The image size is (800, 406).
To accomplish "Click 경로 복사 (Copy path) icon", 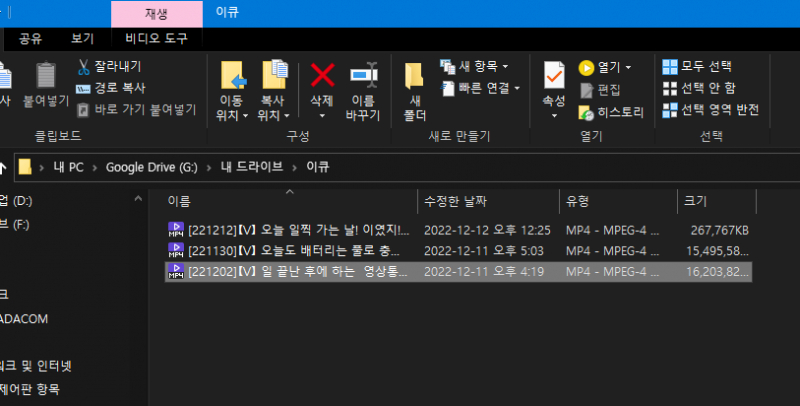I will point(85,88).
